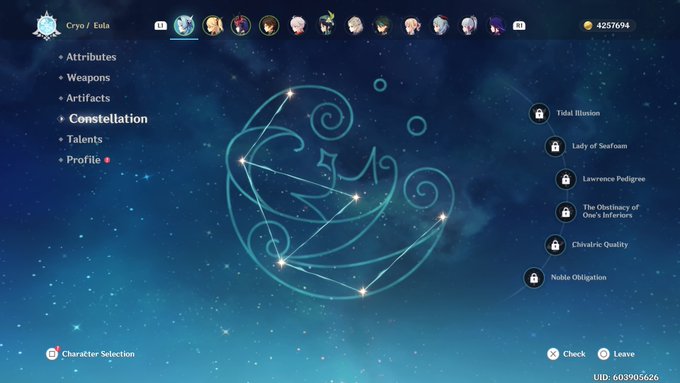
Task: Click the Tidal Illusion lock icon
Action: (x=539, y=114)
